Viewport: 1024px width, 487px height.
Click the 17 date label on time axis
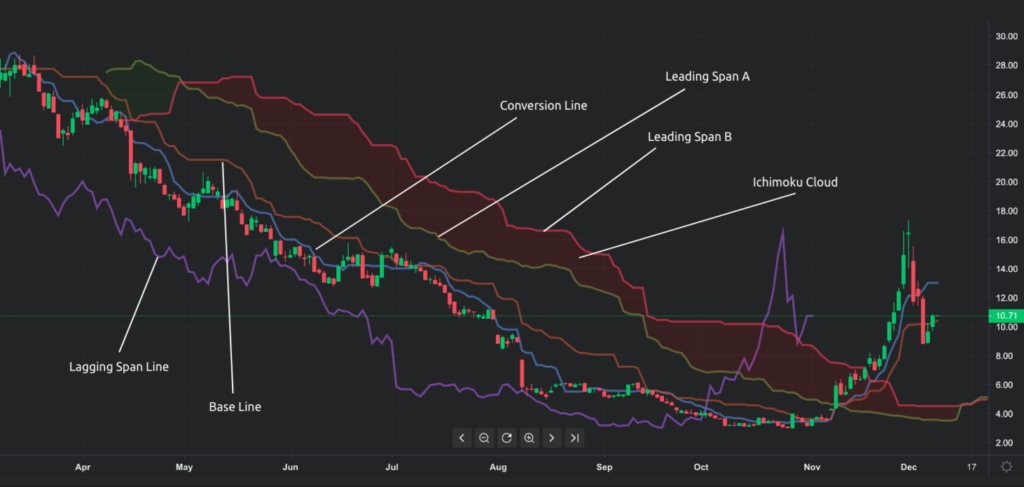point(971,467)
